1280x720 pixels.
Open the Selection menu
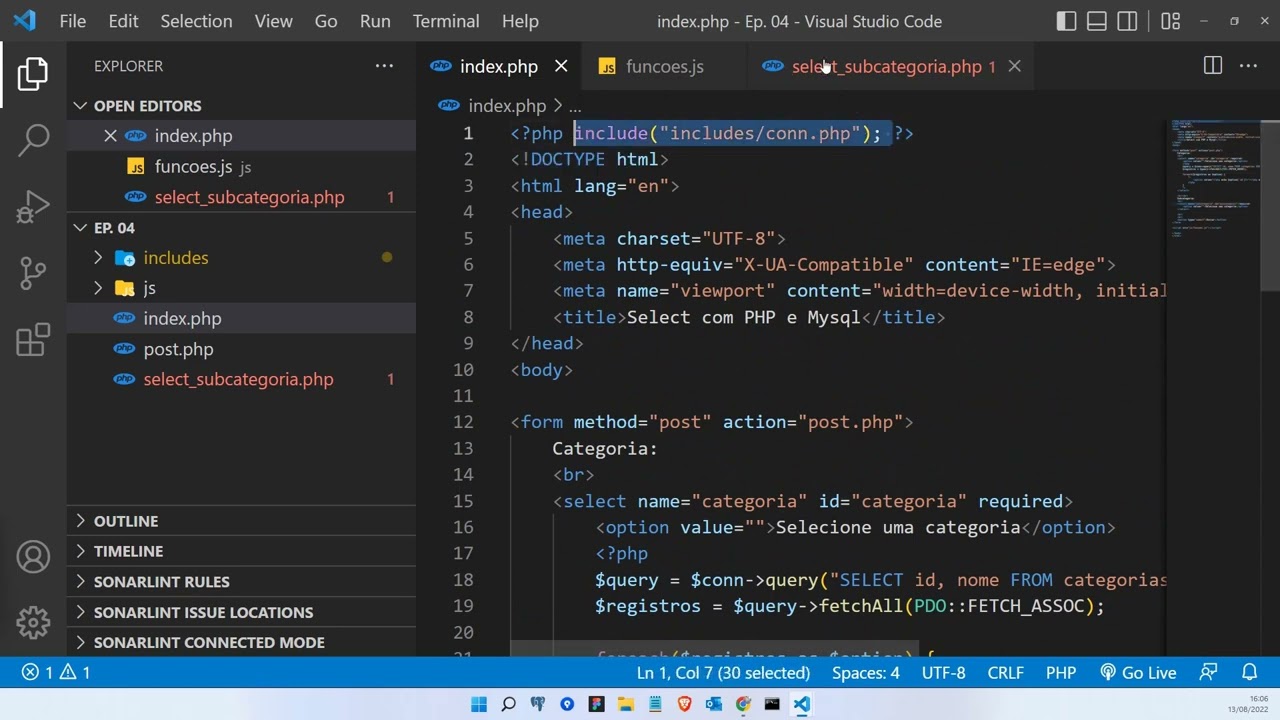196,21
